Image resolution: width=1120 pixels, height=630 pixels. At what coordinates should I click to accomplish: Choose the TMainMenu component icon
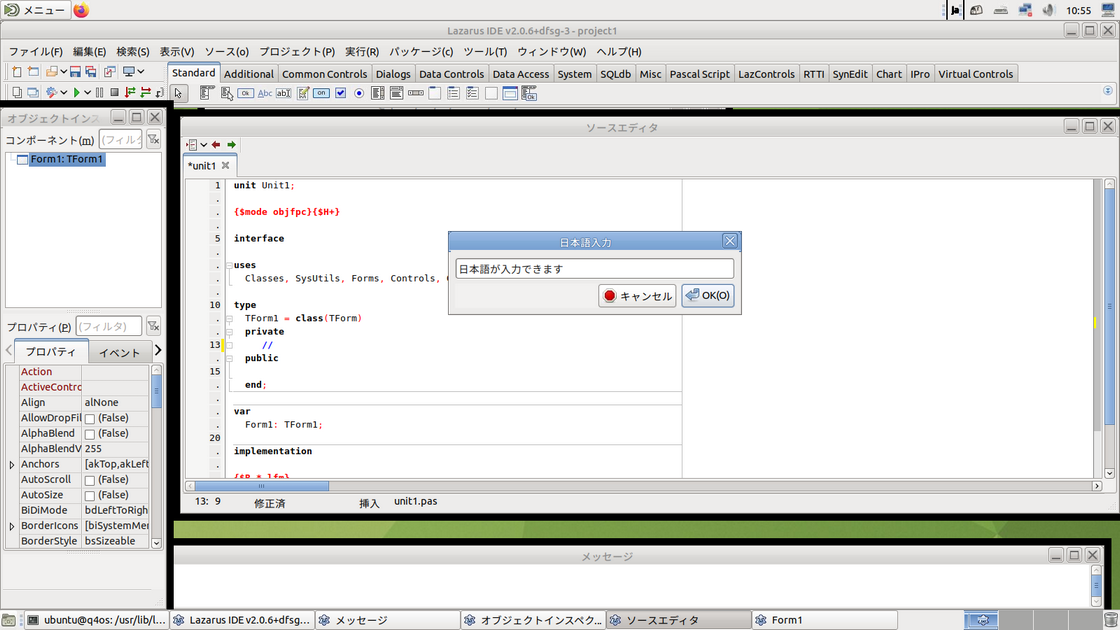(207, 93)
